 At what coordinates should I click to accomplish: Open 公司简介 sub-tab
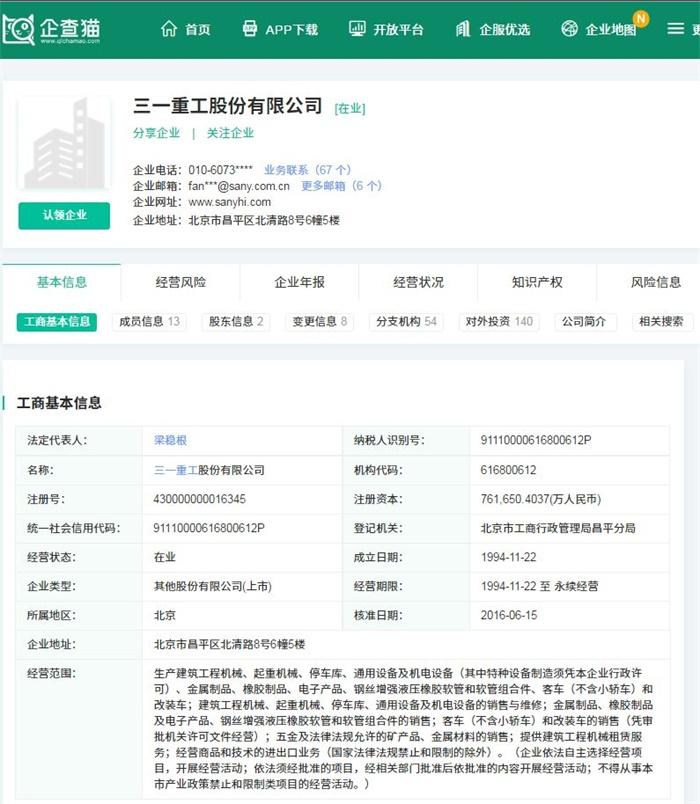(x=585, y=321)
